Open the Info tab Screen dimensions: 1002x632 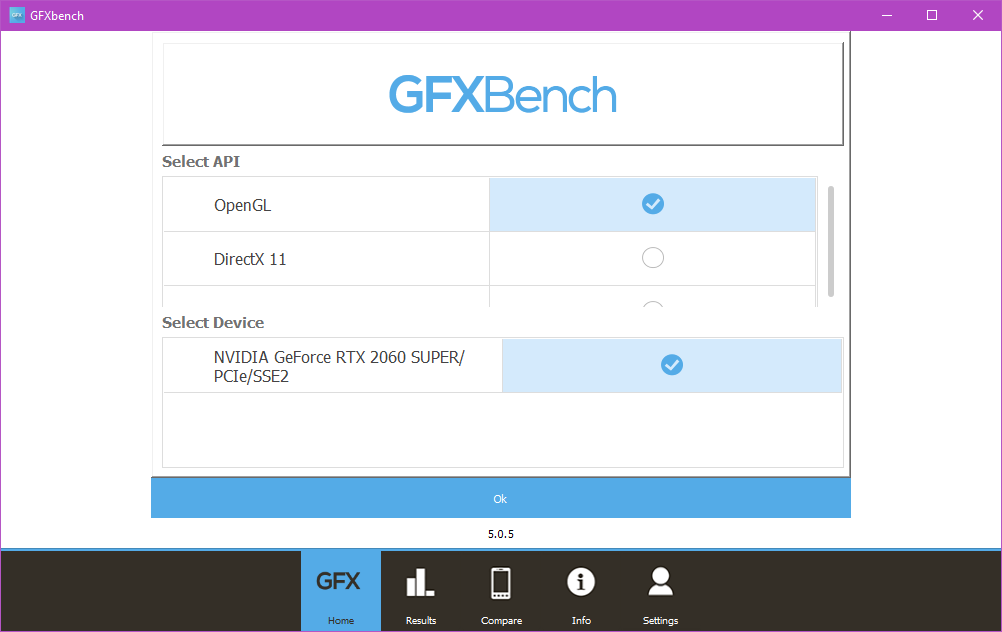[x=581, y=591]
